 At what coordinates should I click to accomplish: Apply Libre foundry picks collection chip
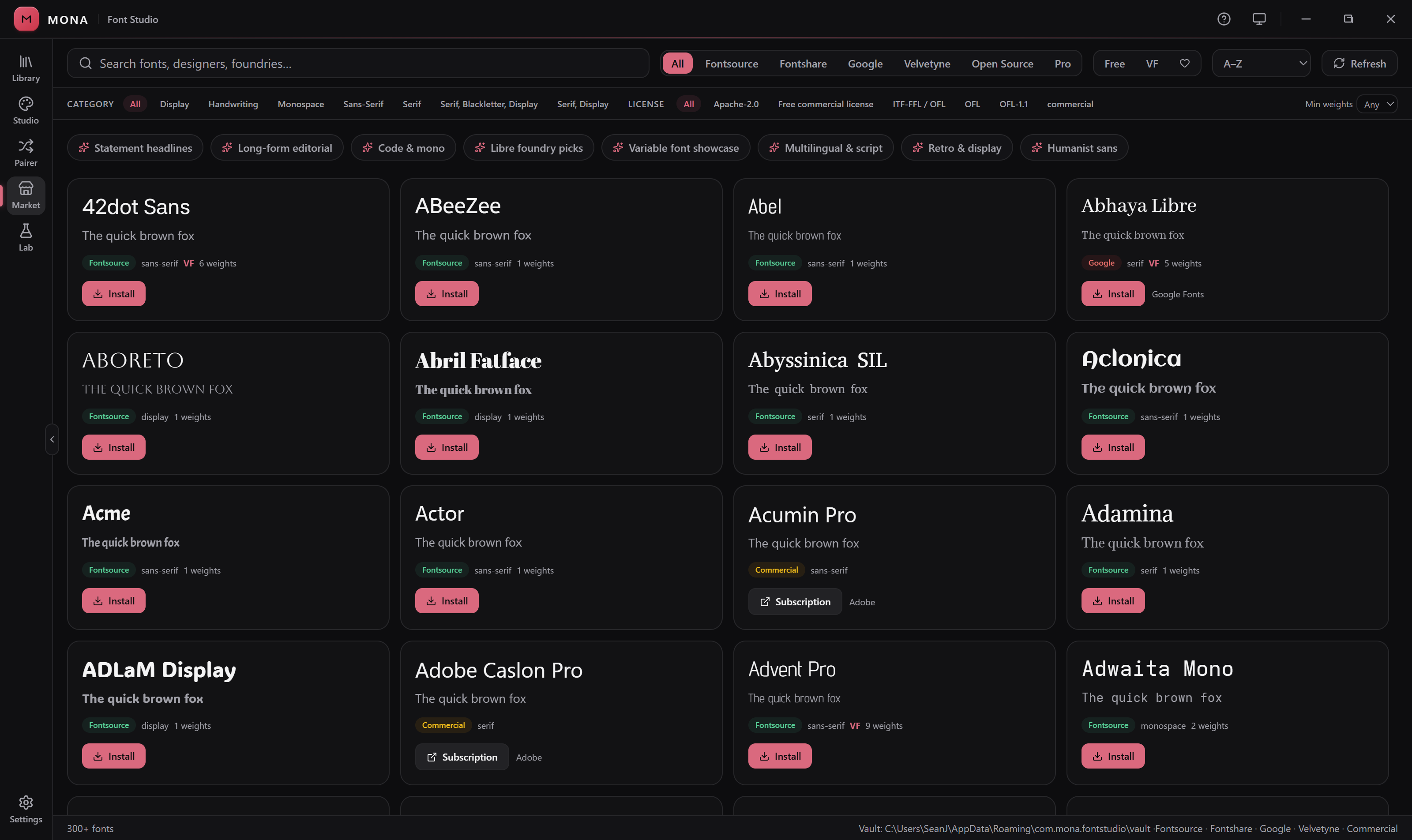click(528, 148)
